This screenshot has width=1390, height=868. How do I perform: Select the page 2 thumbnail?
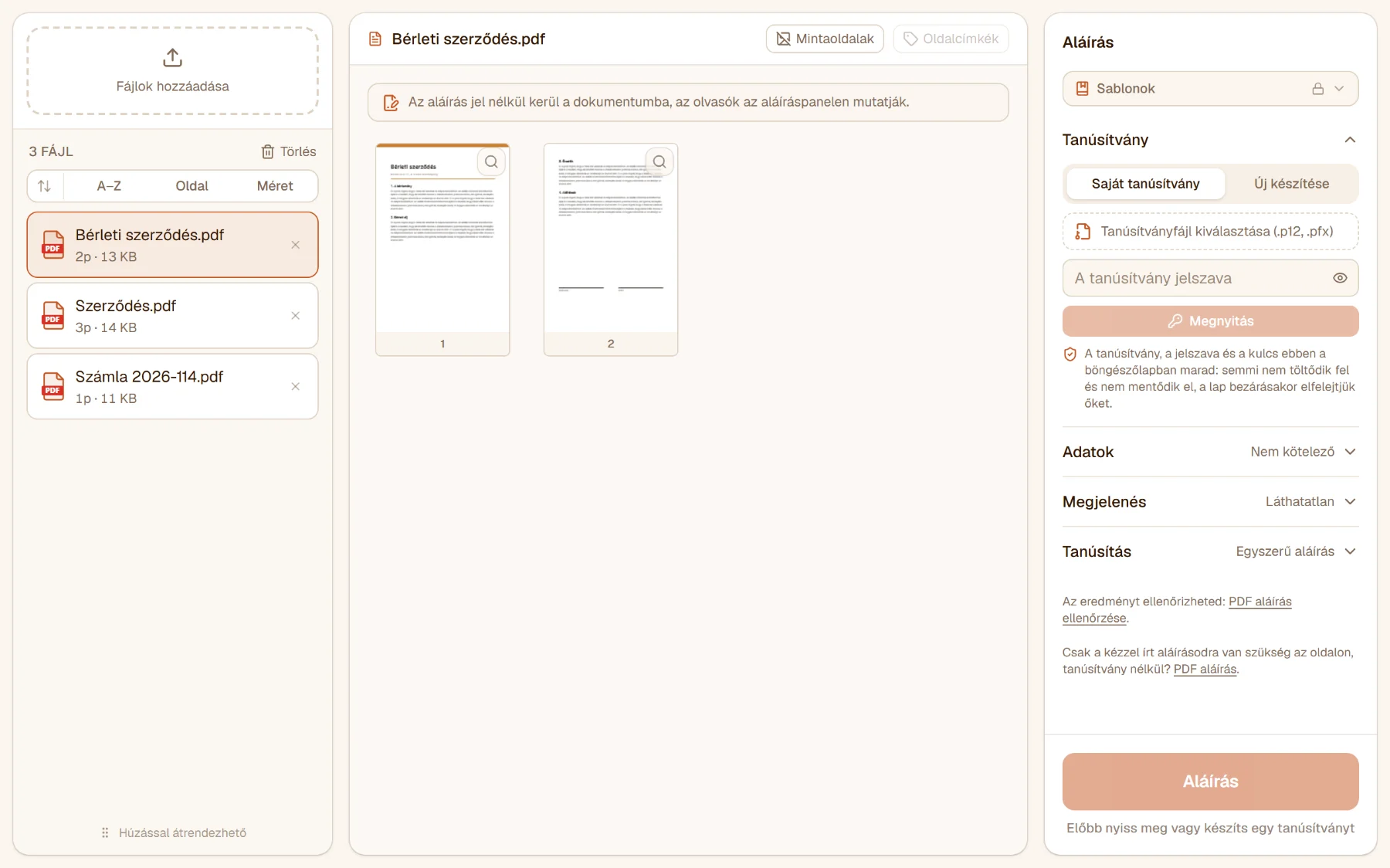[x=611, y=249]
